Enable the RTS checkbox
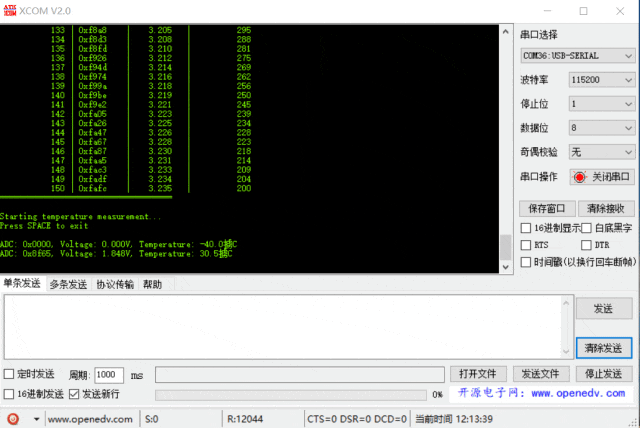 click(526, 245)
